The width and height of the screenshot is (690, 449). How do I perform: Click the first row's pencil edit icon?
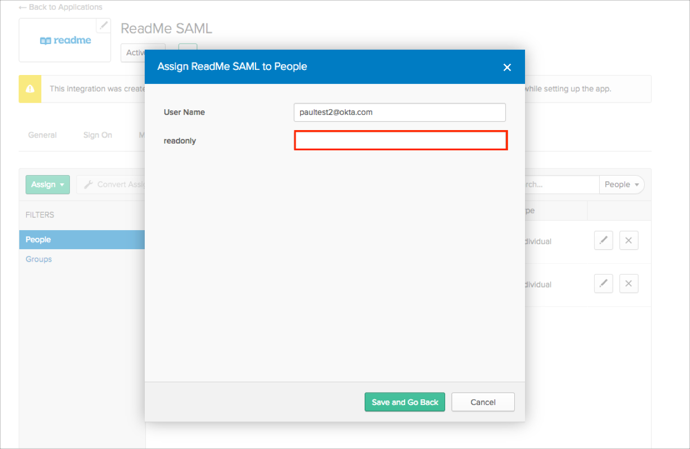tap(603, 240)
